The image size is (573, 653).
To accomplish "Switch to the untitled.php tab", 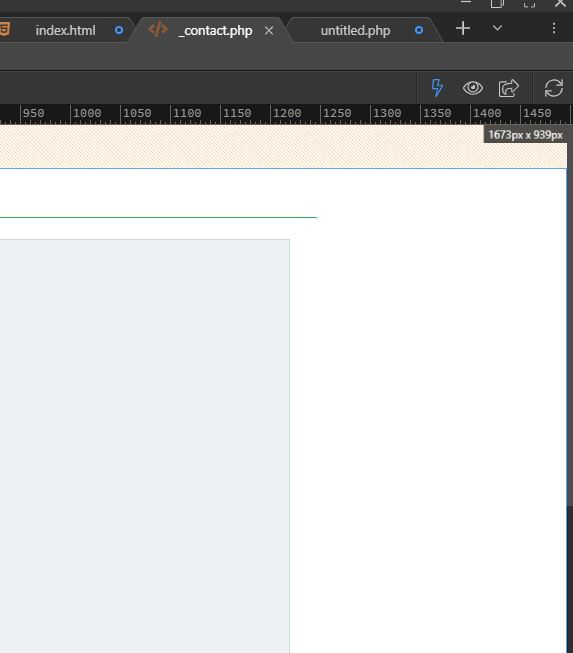I will tap(355, 30).
